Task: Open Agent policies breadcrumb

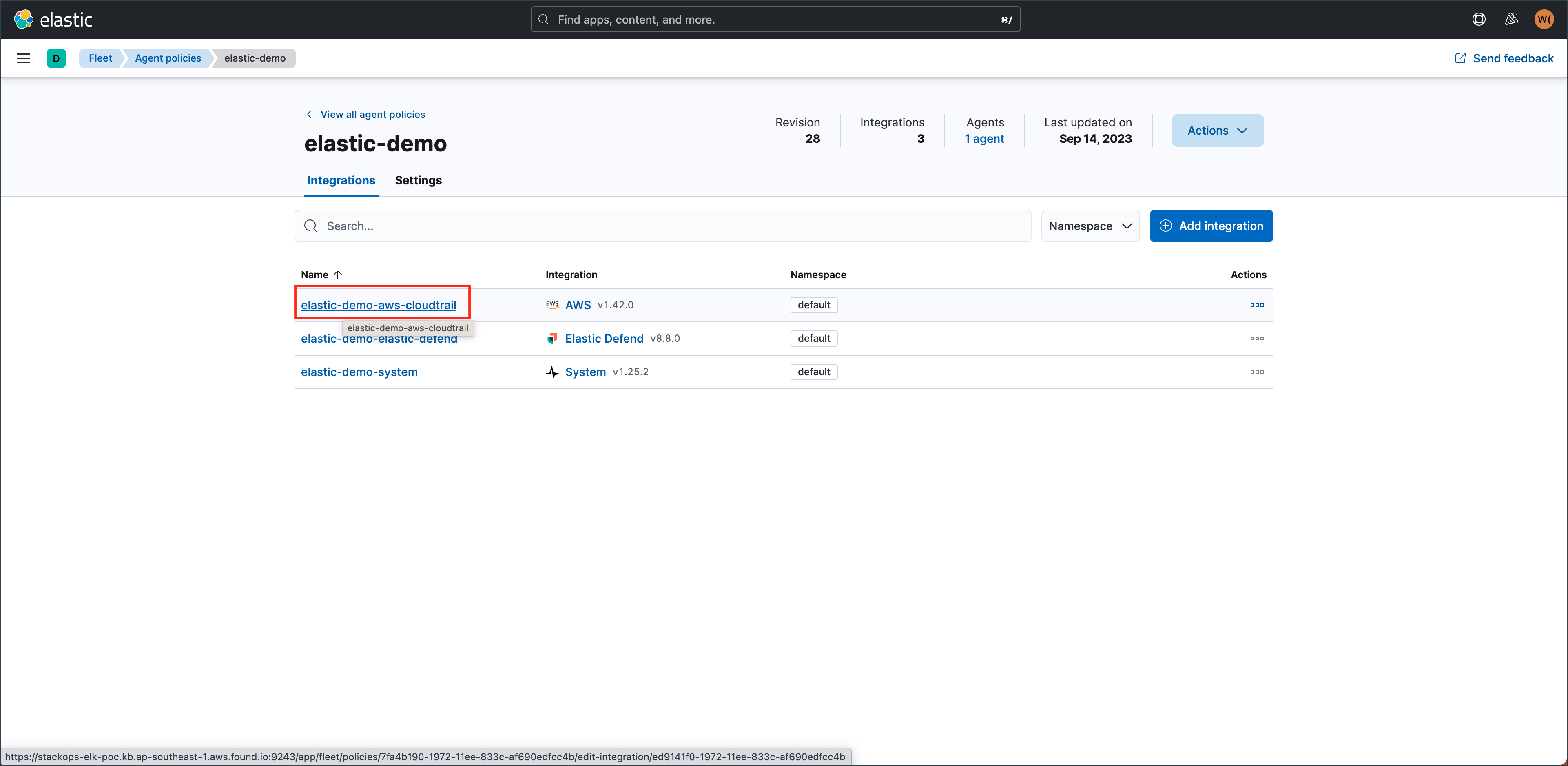Action: coord(167,58)
